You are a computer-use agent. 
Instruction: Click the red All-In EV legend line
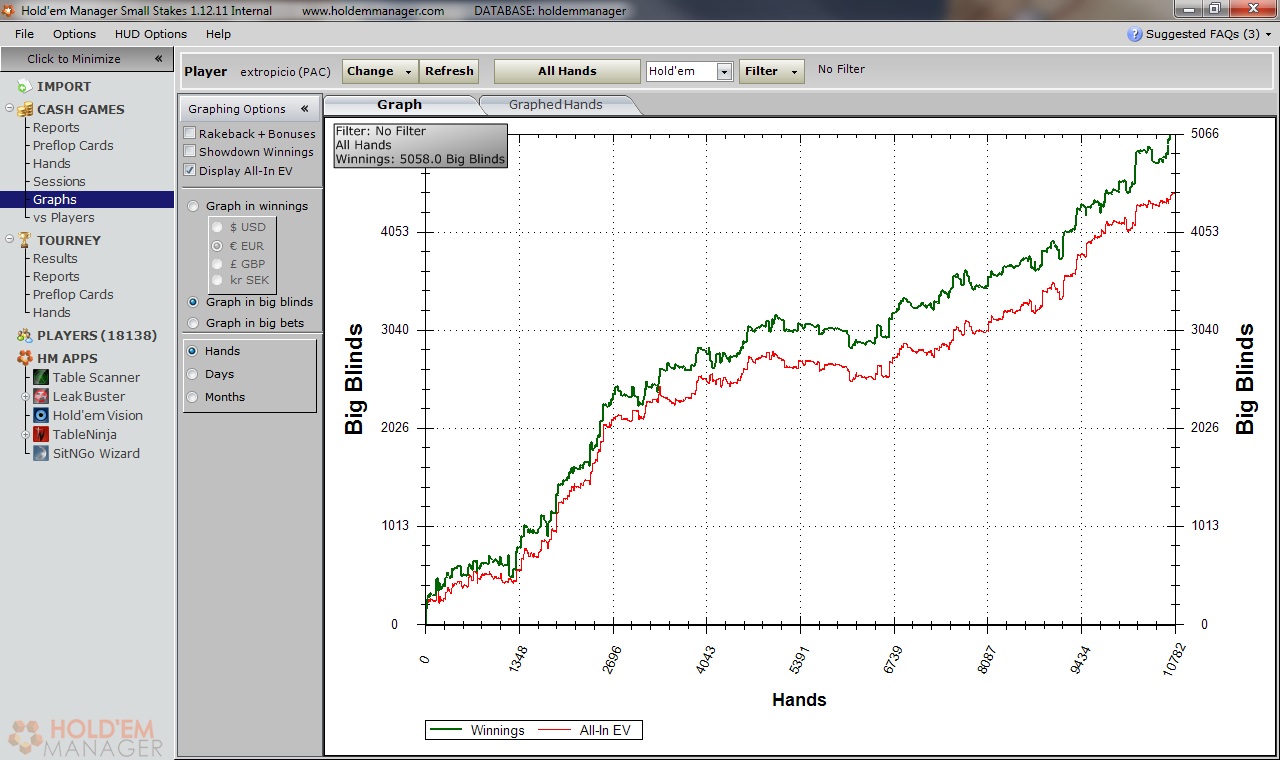coord(556,730)
